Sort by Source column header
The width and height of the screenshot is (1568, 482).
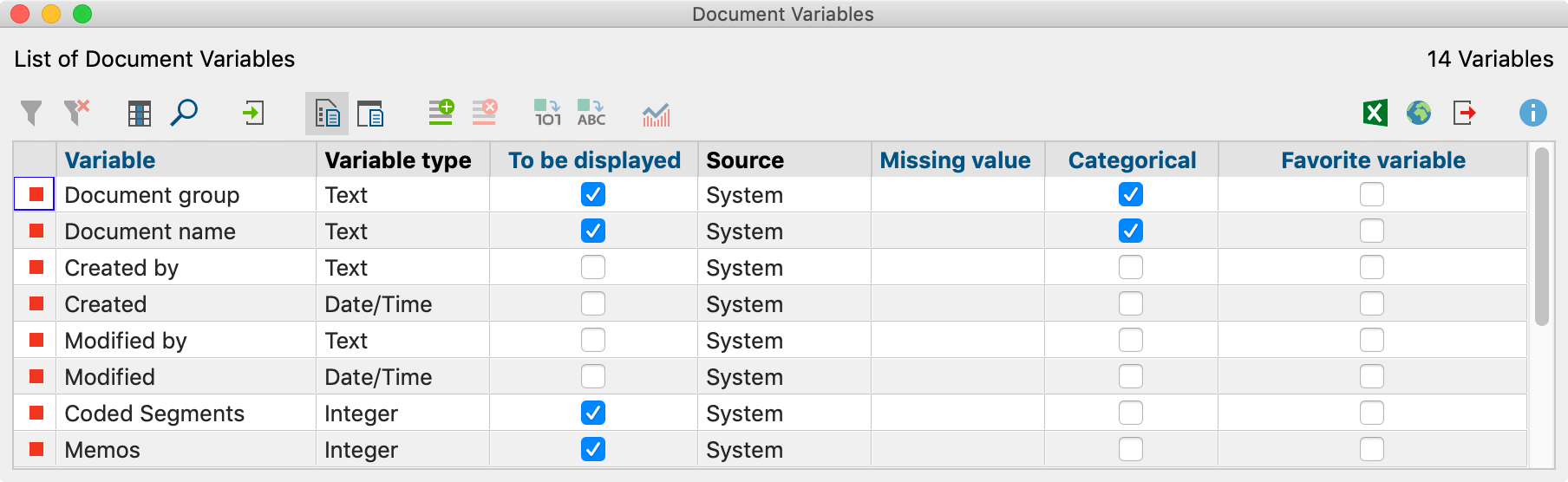point(785,160)
